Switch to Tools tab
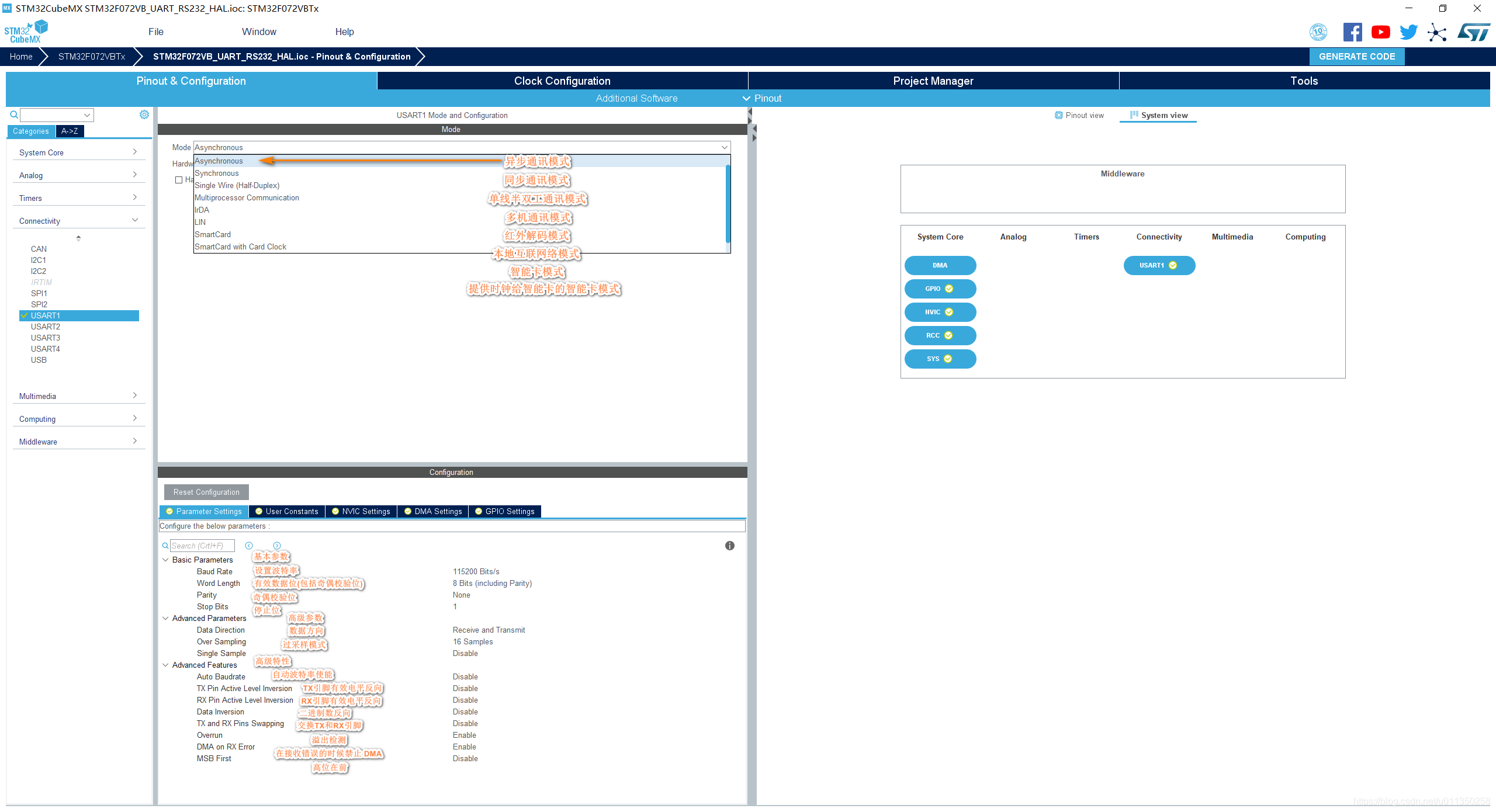1496x812 pixels. (x=1304, y=81)
